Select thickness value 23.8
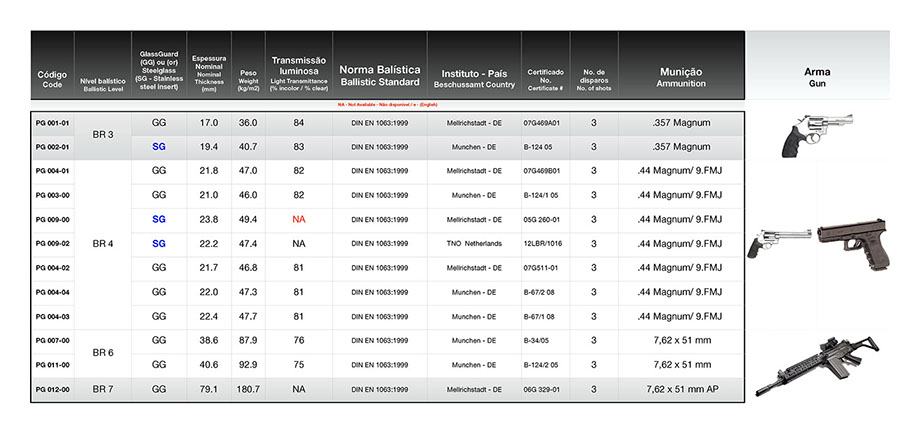Screen dimensions: 921x434 click(x=209, y=219)
